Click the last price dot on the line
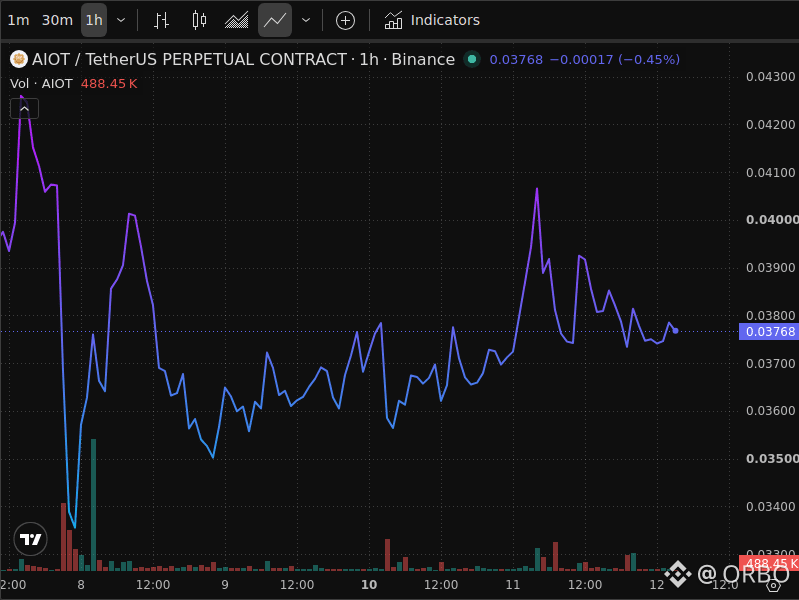Screen dimensions: 799x600 coord(676,331)
